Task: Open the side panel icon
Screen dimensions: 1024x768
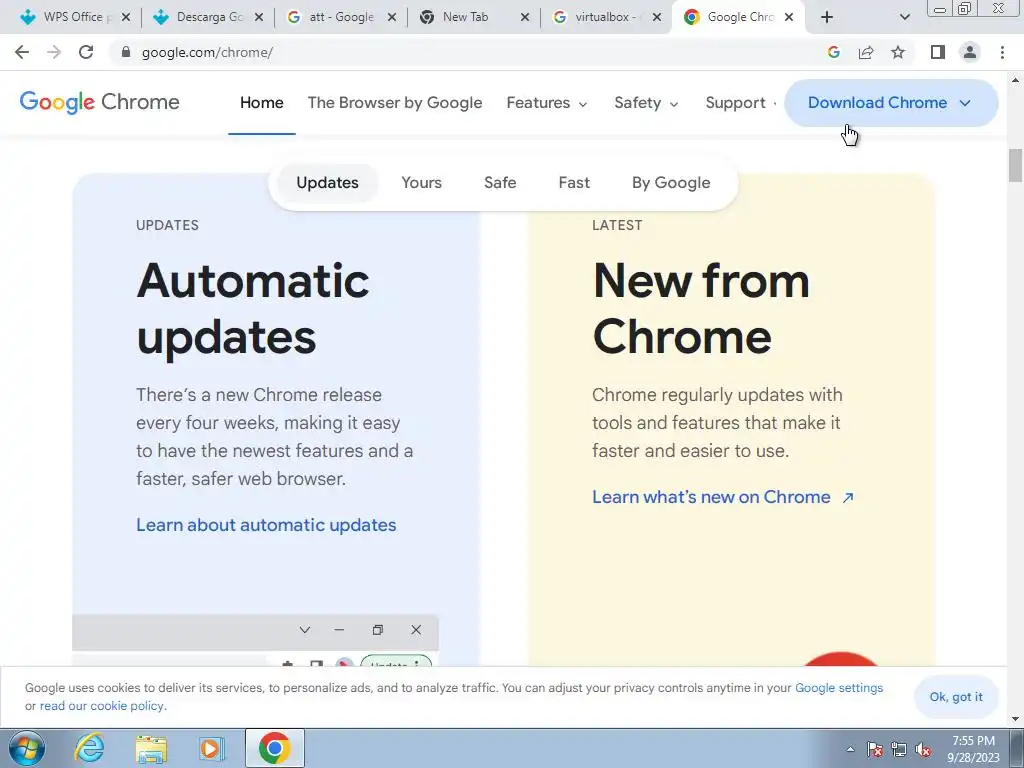Action: 938,52
